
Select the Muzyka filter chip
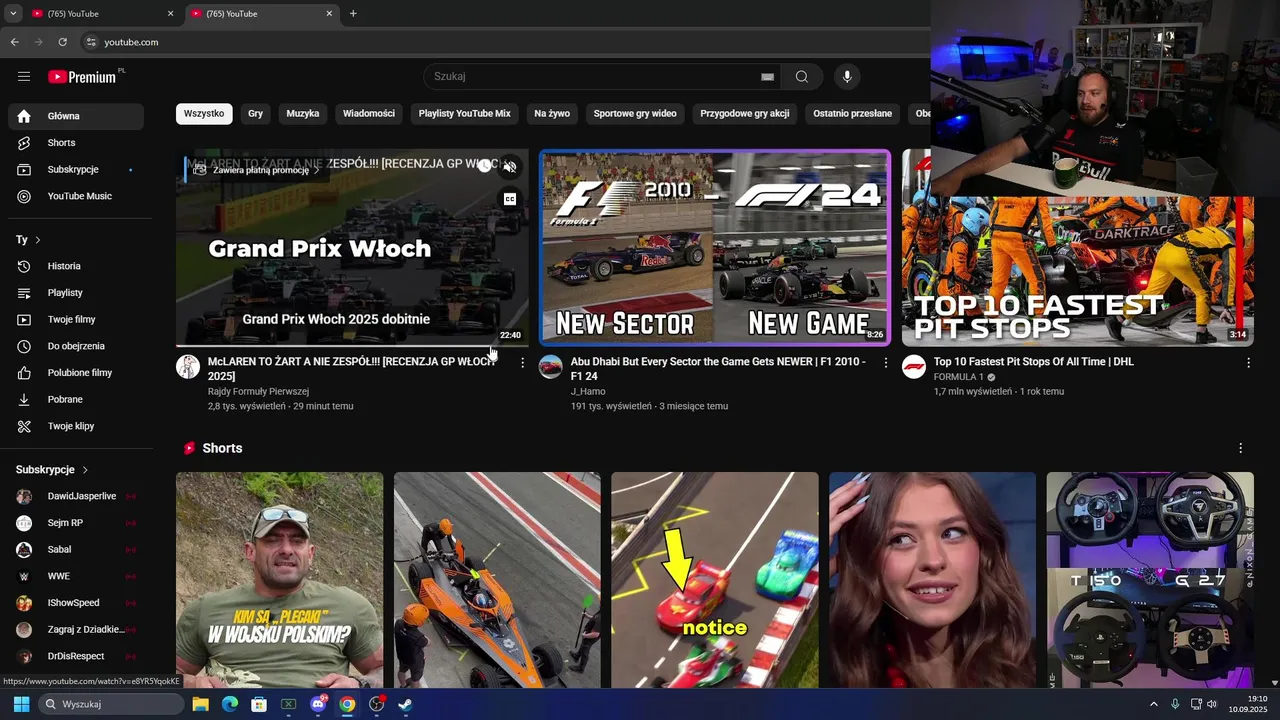tap(303, 114)
